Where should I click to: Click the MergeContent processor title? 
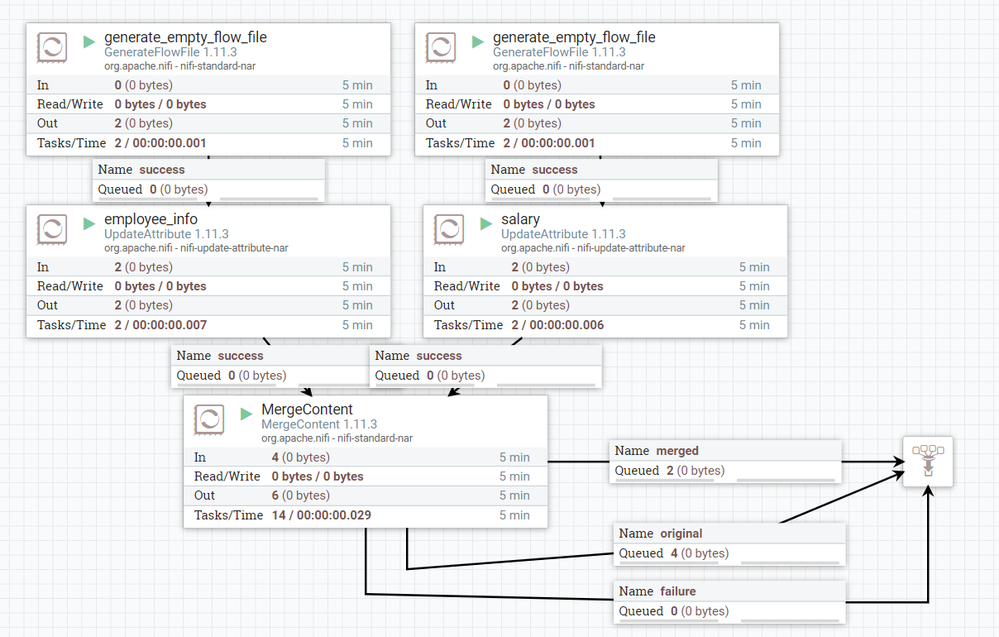[307, 410]
